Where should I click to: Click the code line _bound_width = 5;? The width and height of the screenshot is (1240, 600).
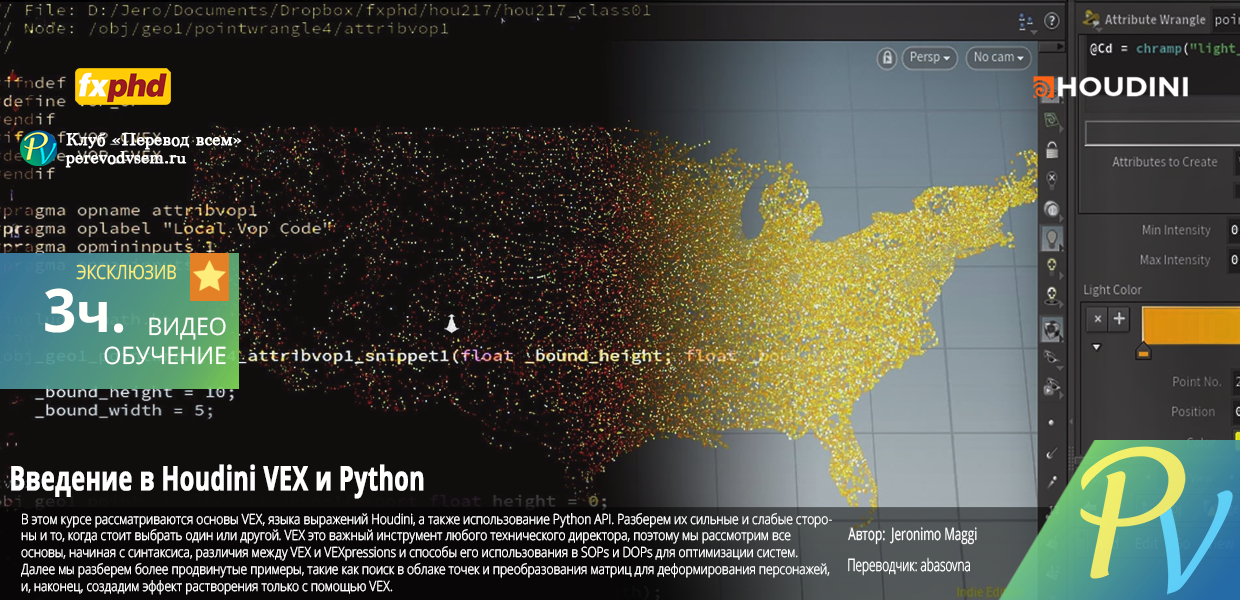126,410
